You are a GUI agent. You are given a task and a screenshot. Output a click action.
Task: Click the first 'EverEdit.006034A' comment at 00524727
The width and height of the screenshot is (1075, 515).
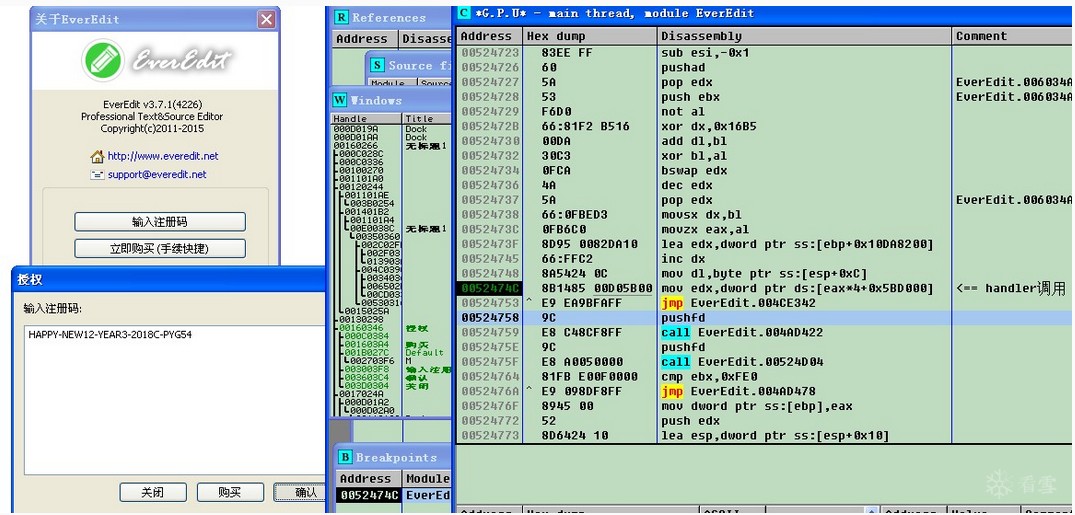(1014, 82)
